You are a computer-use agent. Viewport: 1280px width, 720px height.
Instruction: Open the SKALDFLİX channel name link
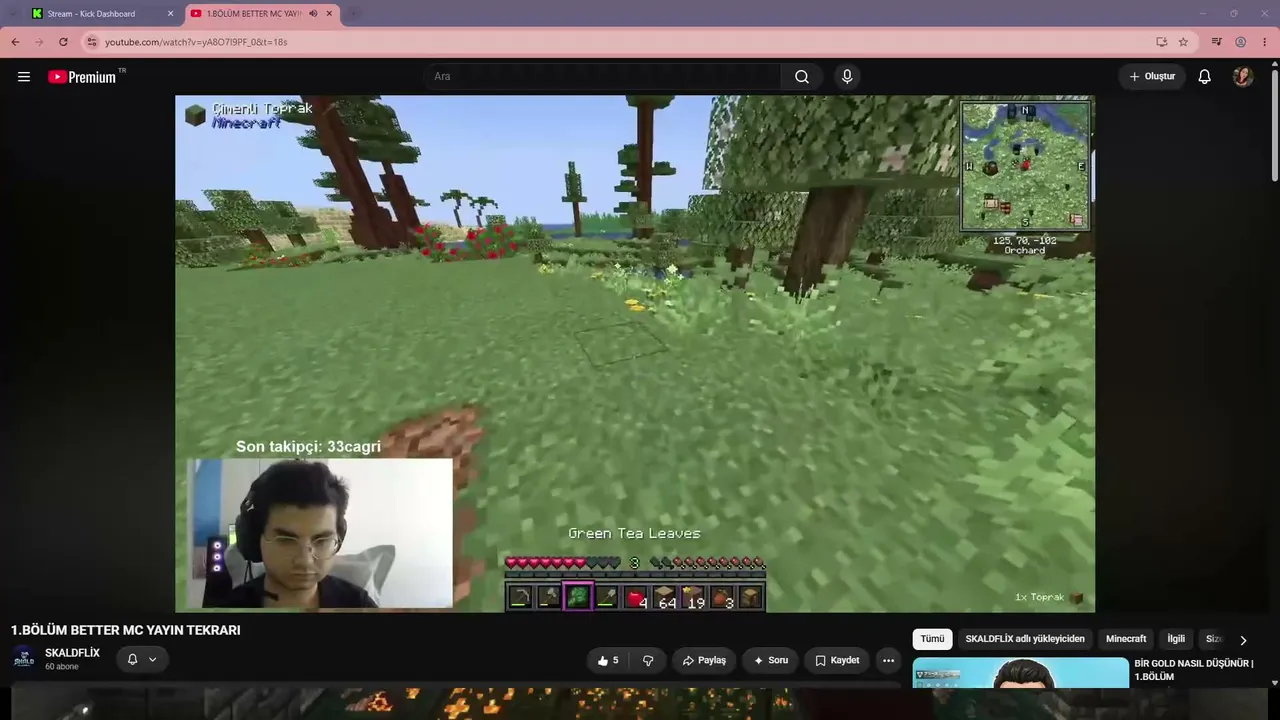pyautogui.click(x=72, y=653)
